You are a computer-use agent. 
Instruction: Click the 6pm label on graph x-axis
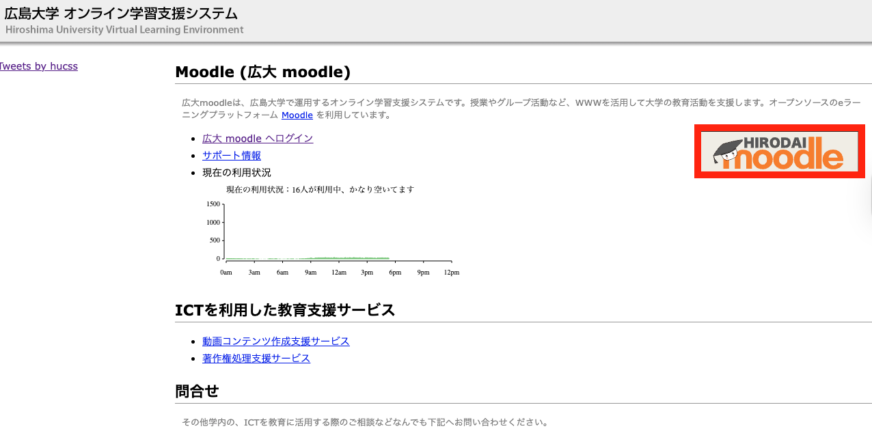[395, 272]
